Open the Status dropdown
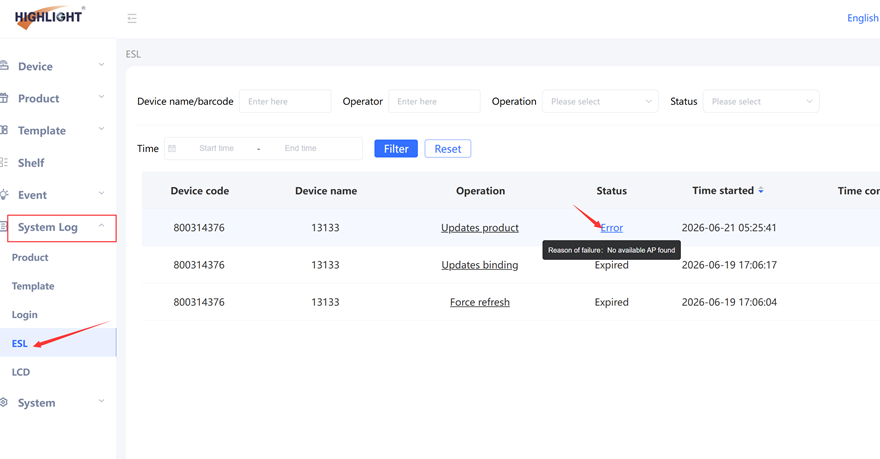 click(x=761, y=102)
